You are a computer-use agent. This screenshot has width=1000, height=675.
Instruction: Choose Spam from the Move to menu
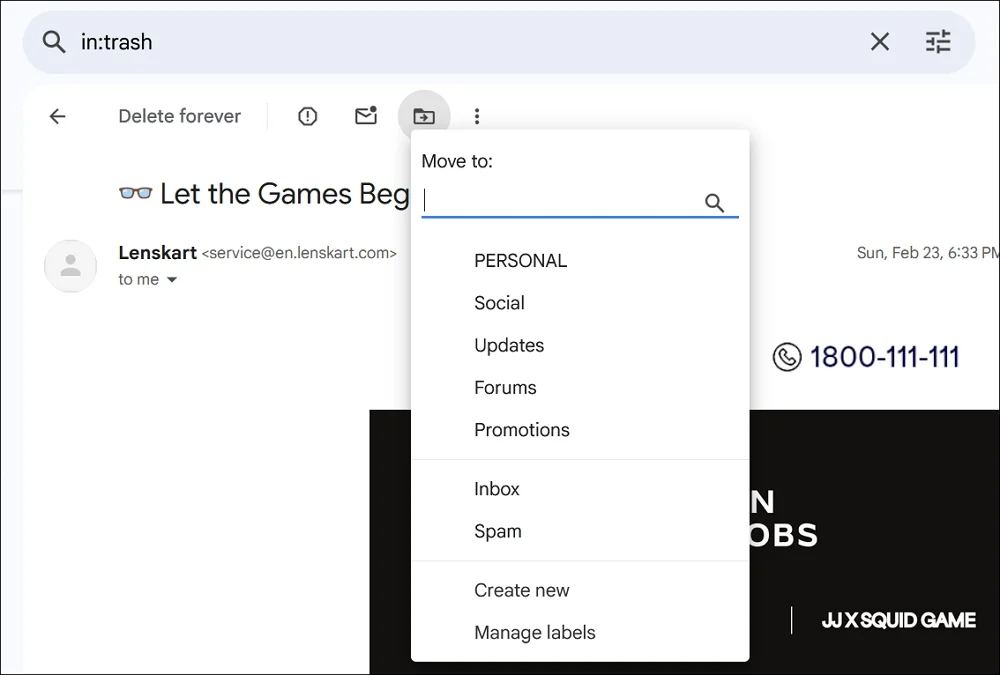click(497, 531)
